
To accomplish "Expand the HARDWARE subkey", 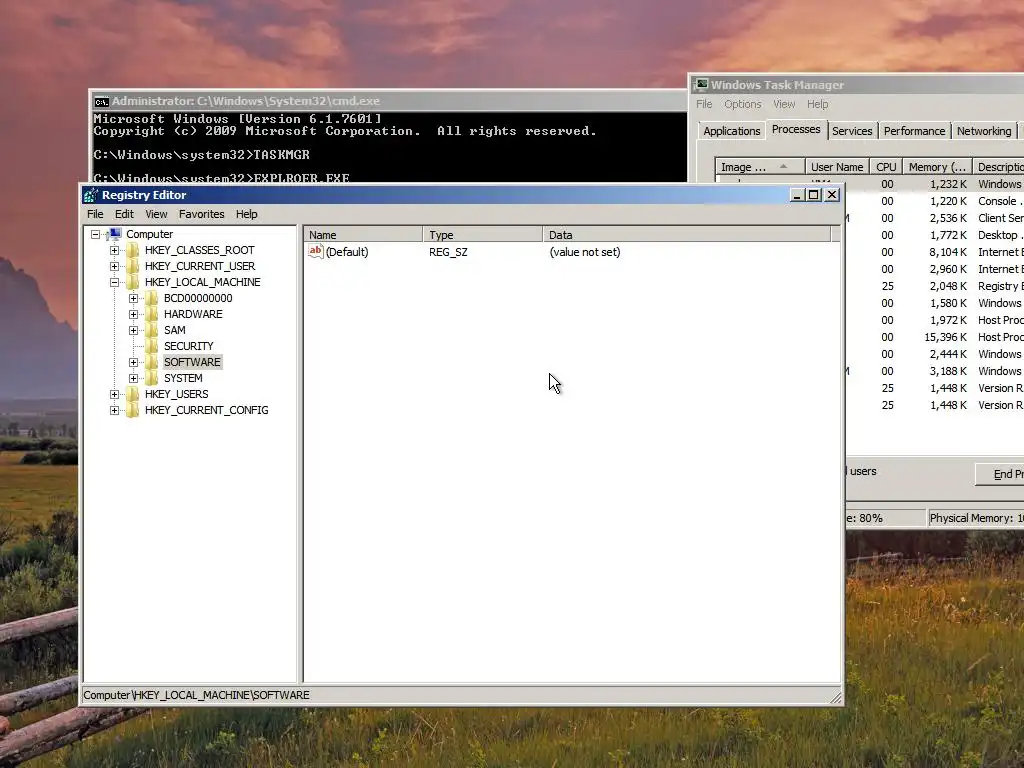I will [134, 314].
